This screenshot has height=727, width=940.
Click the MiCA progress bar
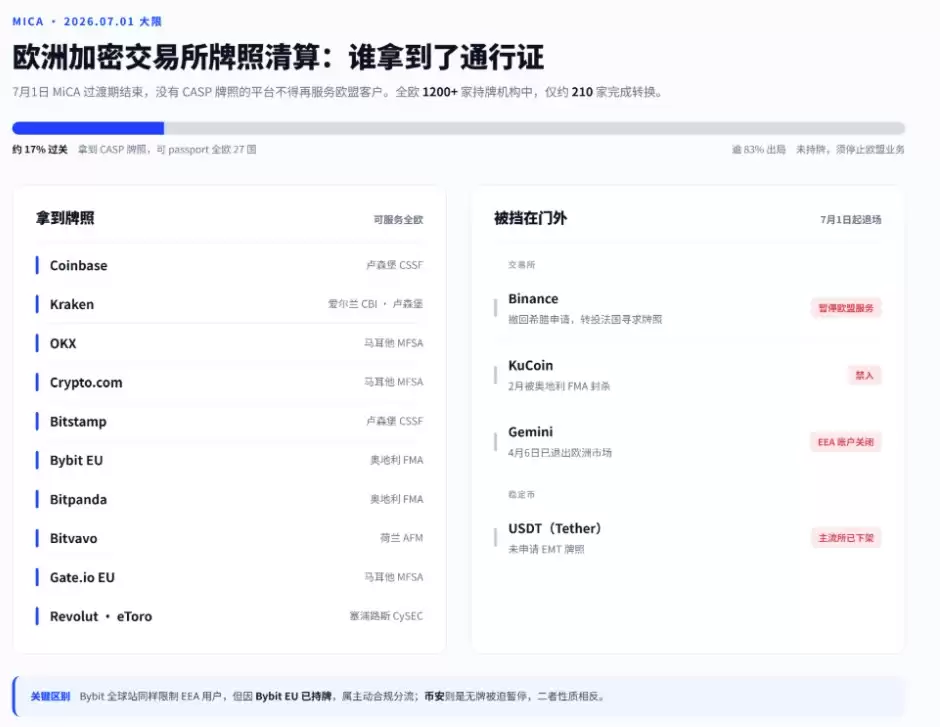coord(458,128)
